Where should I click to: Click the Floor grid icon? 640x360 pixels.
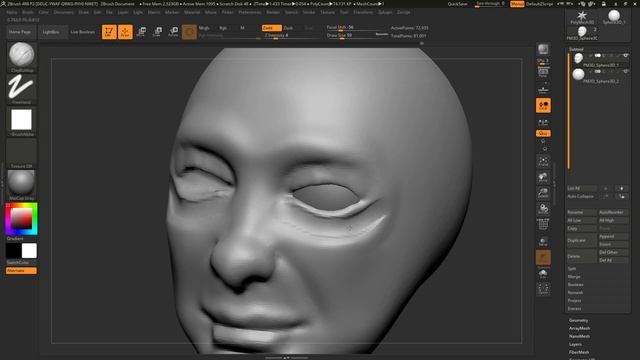543,89
